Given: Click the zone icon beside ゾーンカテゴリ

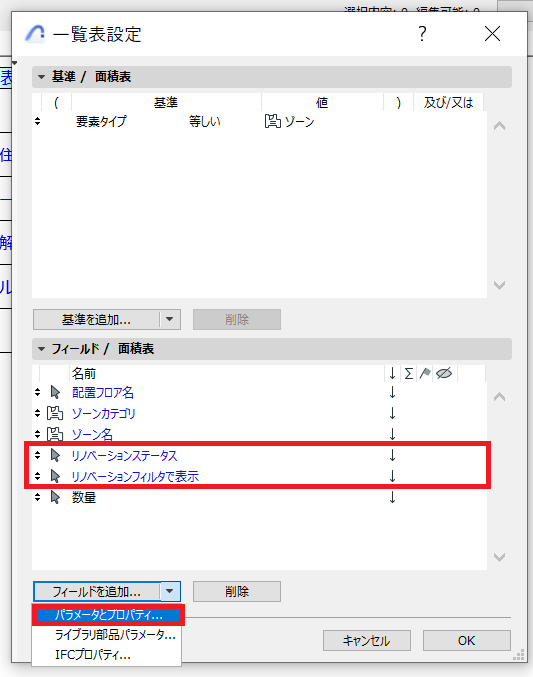Looking at the screenshot, I should click(x=55, y=413).
